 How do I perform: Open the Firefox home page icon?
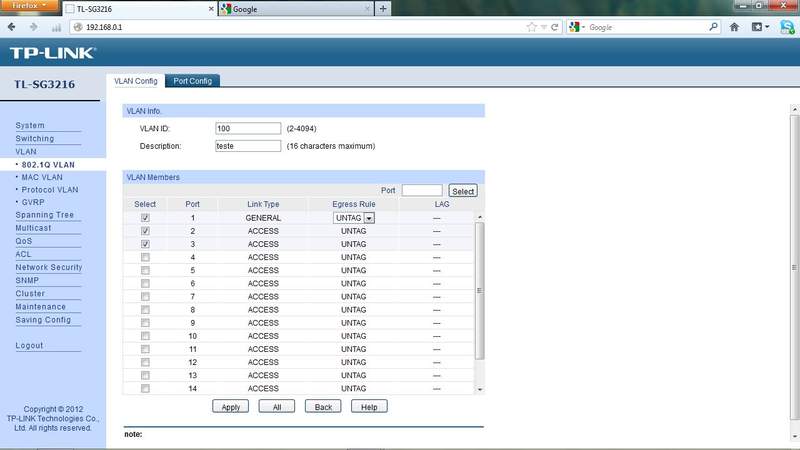coord(734,27)
